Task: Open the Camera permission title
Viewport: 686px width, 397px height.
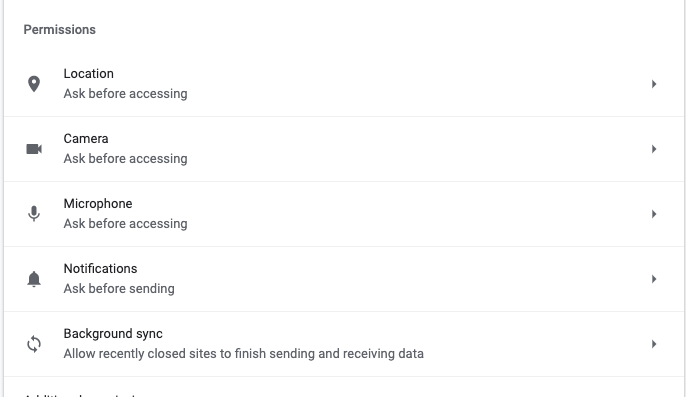Action: tap(86, 138)
